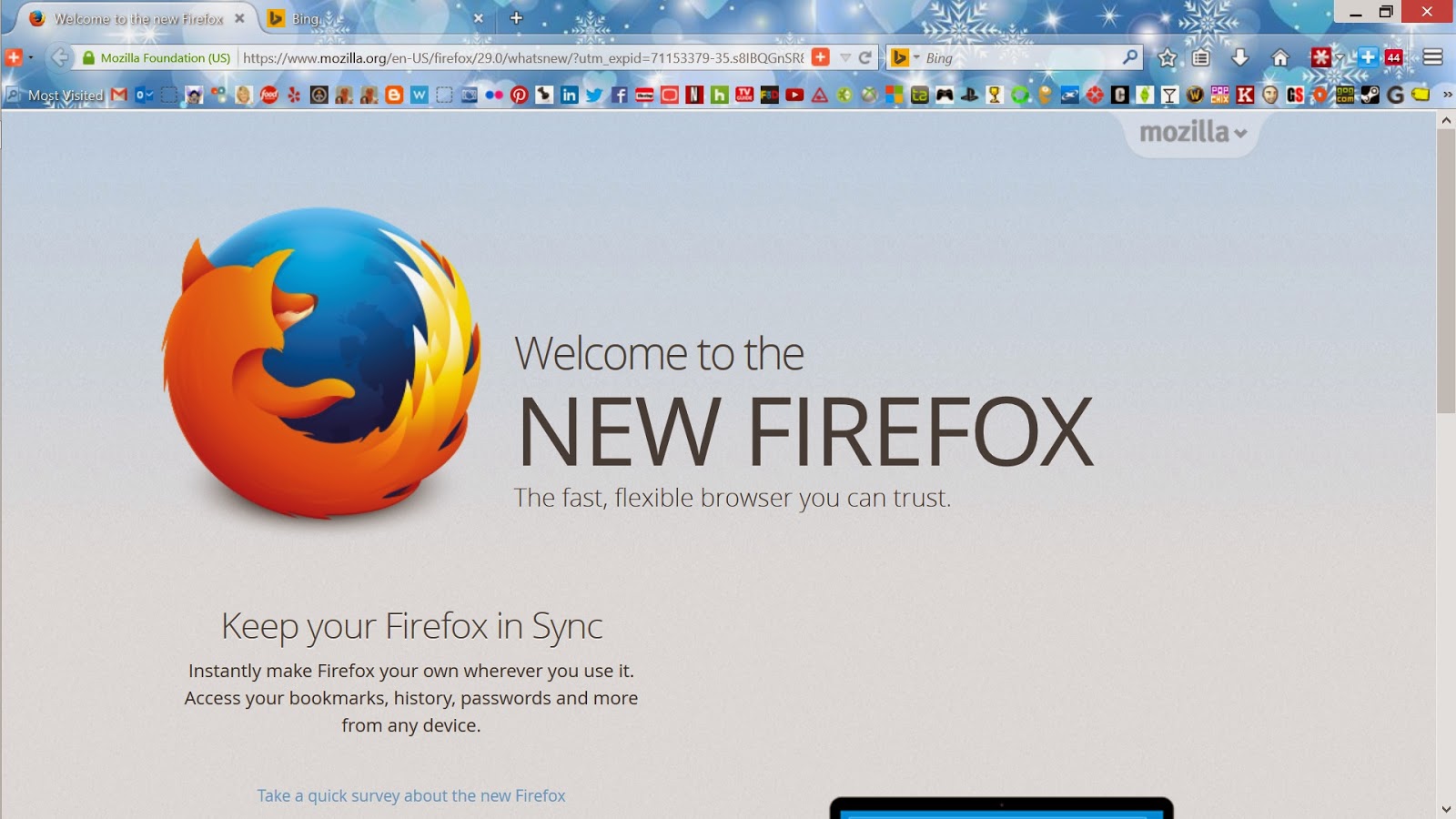
Task: Close the Bing tab
Action: pyautogui.click(x=479, y=18)
